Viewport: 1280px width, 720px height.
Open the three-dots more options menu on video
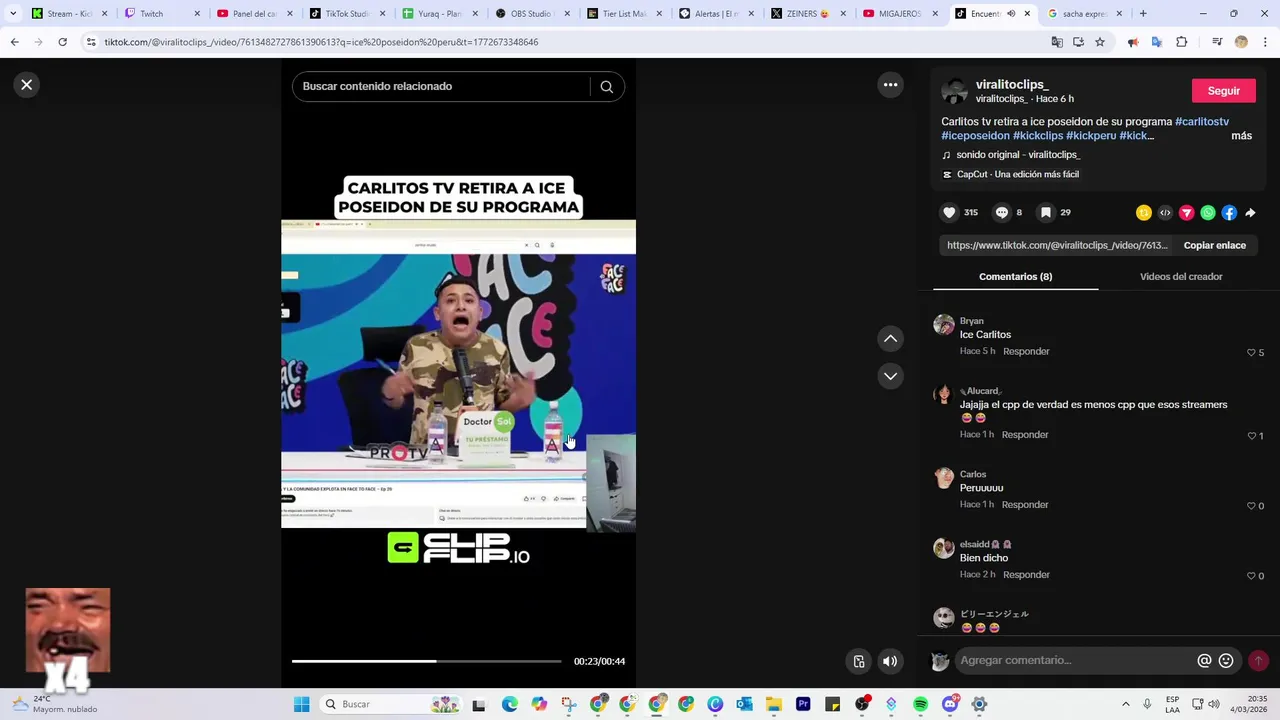click(x=890, y=85)
